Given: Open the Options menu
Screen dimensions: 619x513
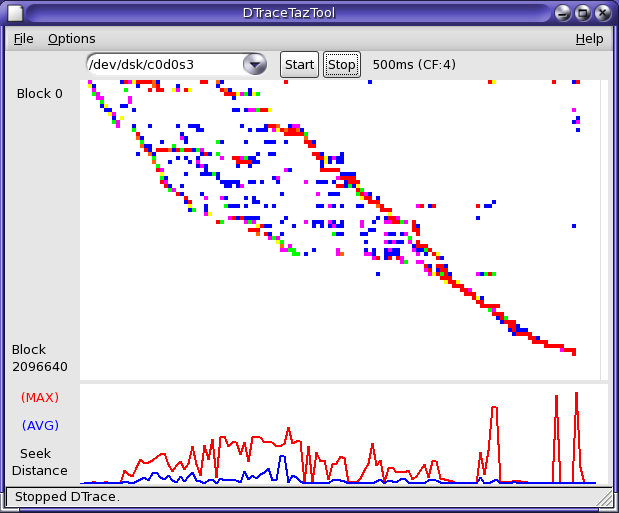Looking at the screenshot, I should (x=71, y=39).
